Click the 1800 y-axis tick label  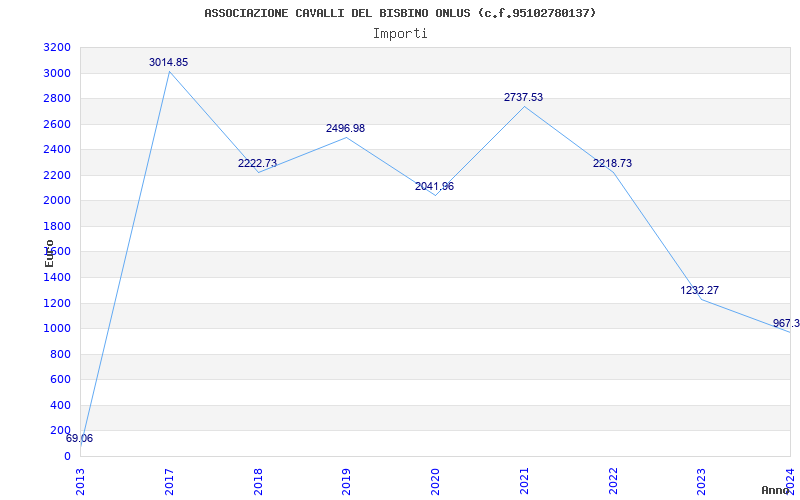pos(57,227)
